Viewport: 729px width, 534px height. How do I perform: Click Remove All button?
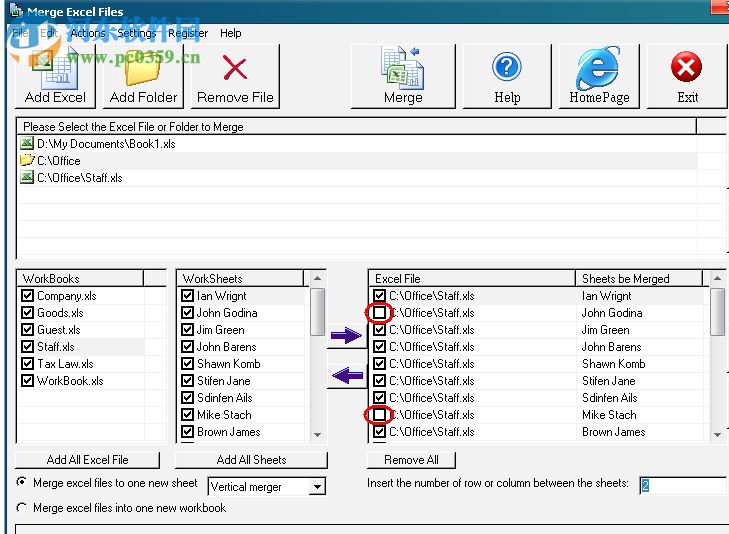click(x=411, y=460)
